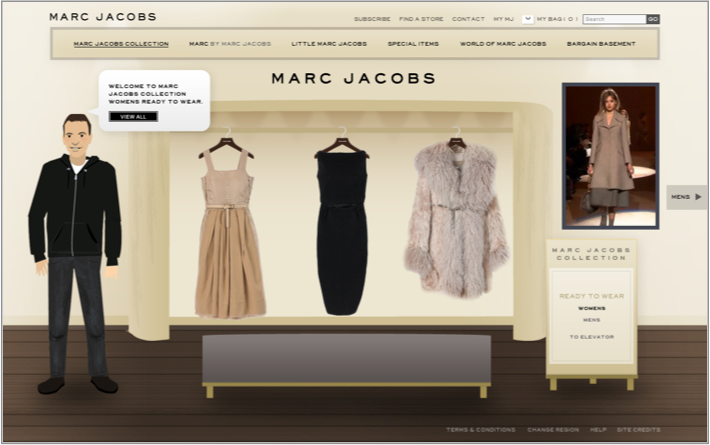Open Terms & Conditions footer link
The height and width of the screenshot is (445, 710).
point(480,430)
